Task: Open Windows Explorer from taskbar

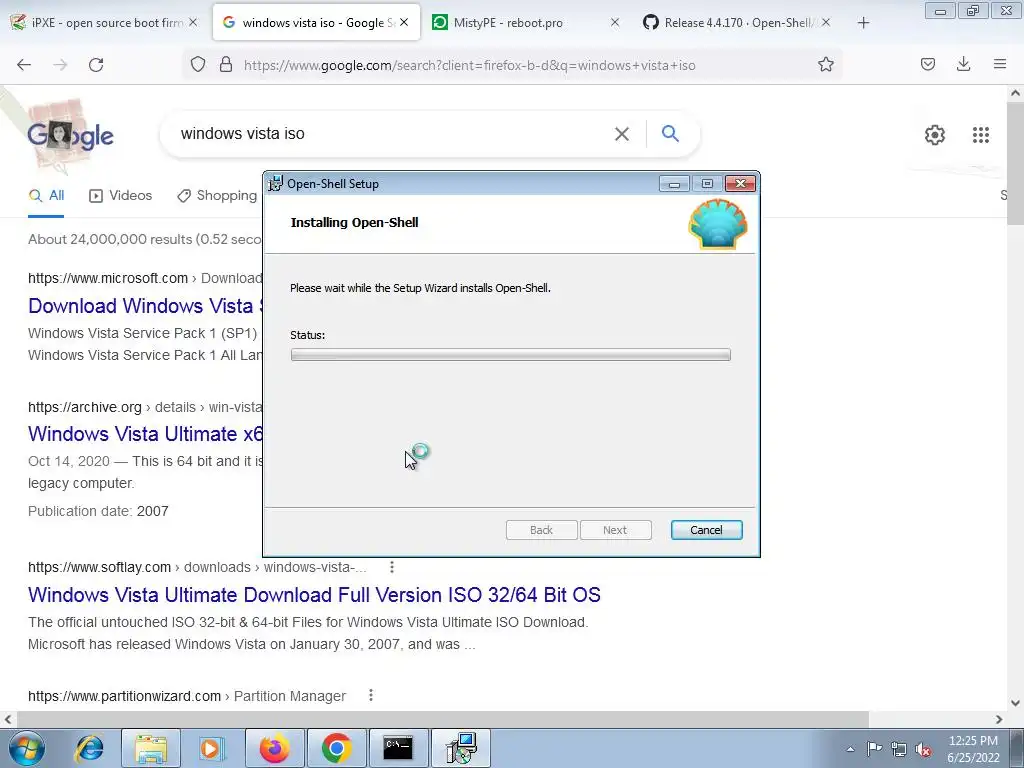Action: pyautogui.click(x=152, y=748)
